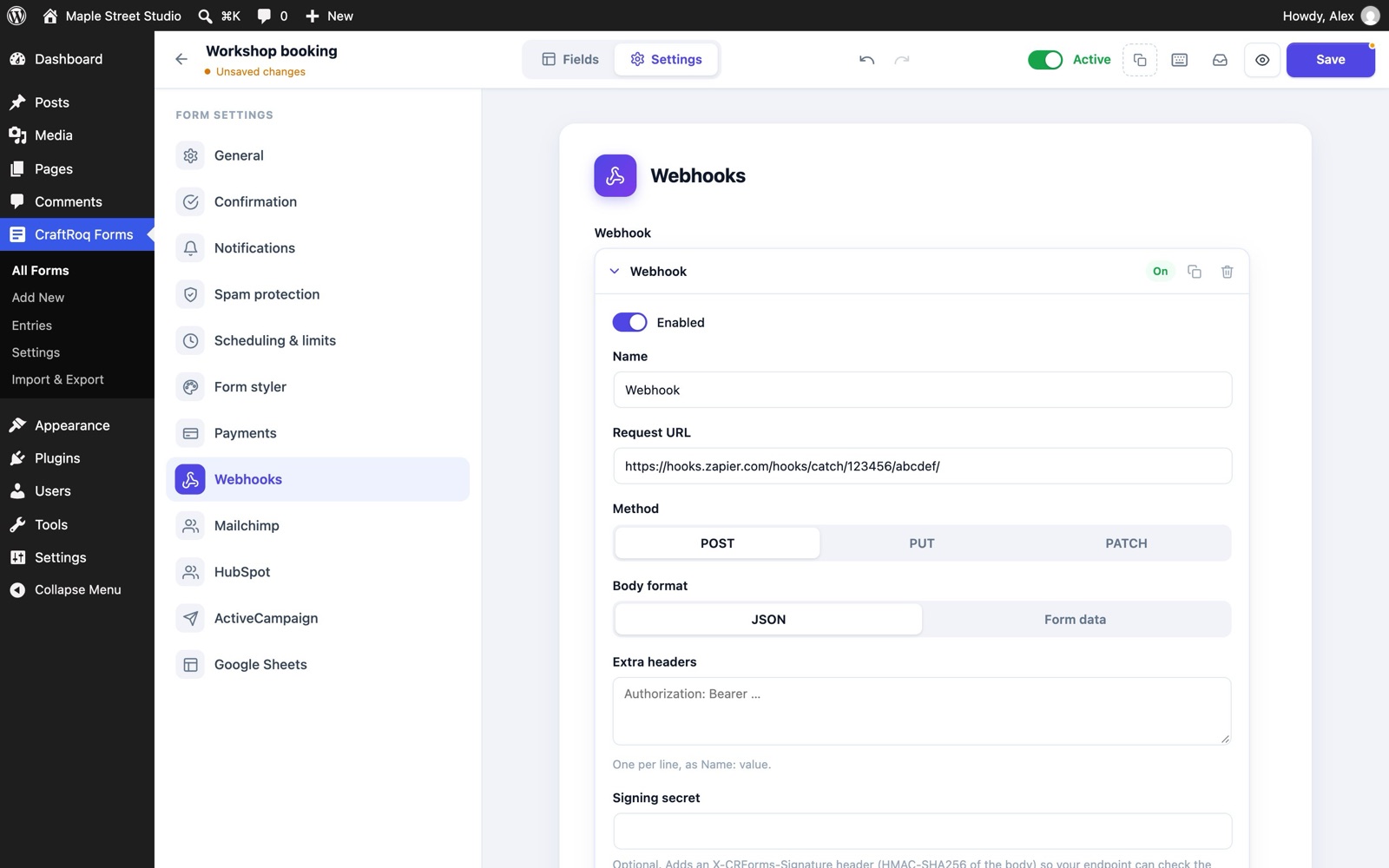Open the entries inbox icon in toolbar
Viewport: 1389px width, 868px height.
(x=1220, y=60)
